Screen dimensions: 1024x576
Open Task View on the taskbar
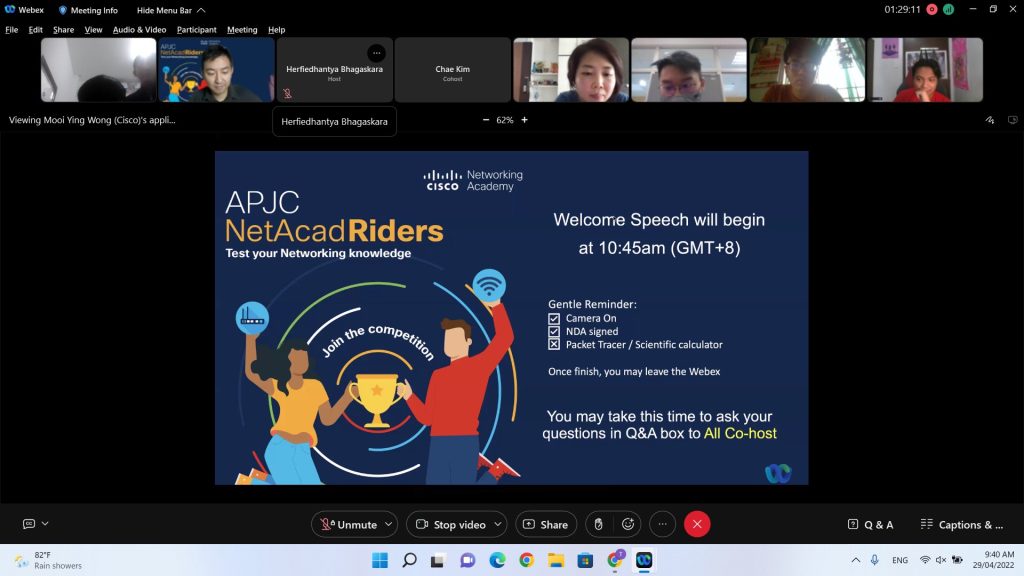coord(438,560)
